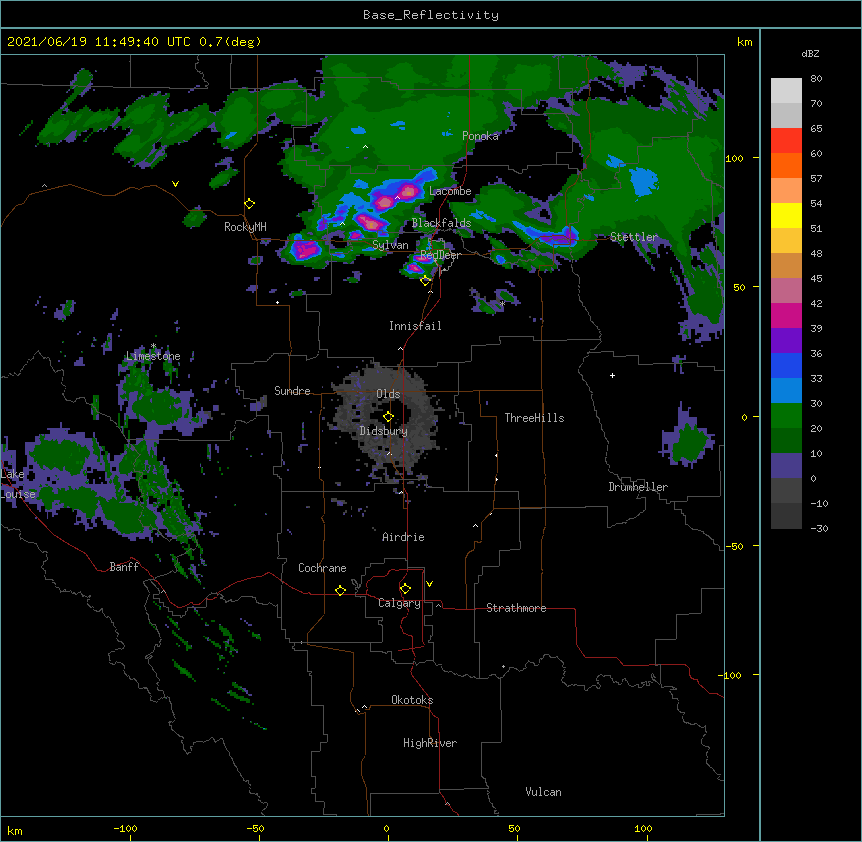Click the -50 tick label on right axis

pos(734,546)
